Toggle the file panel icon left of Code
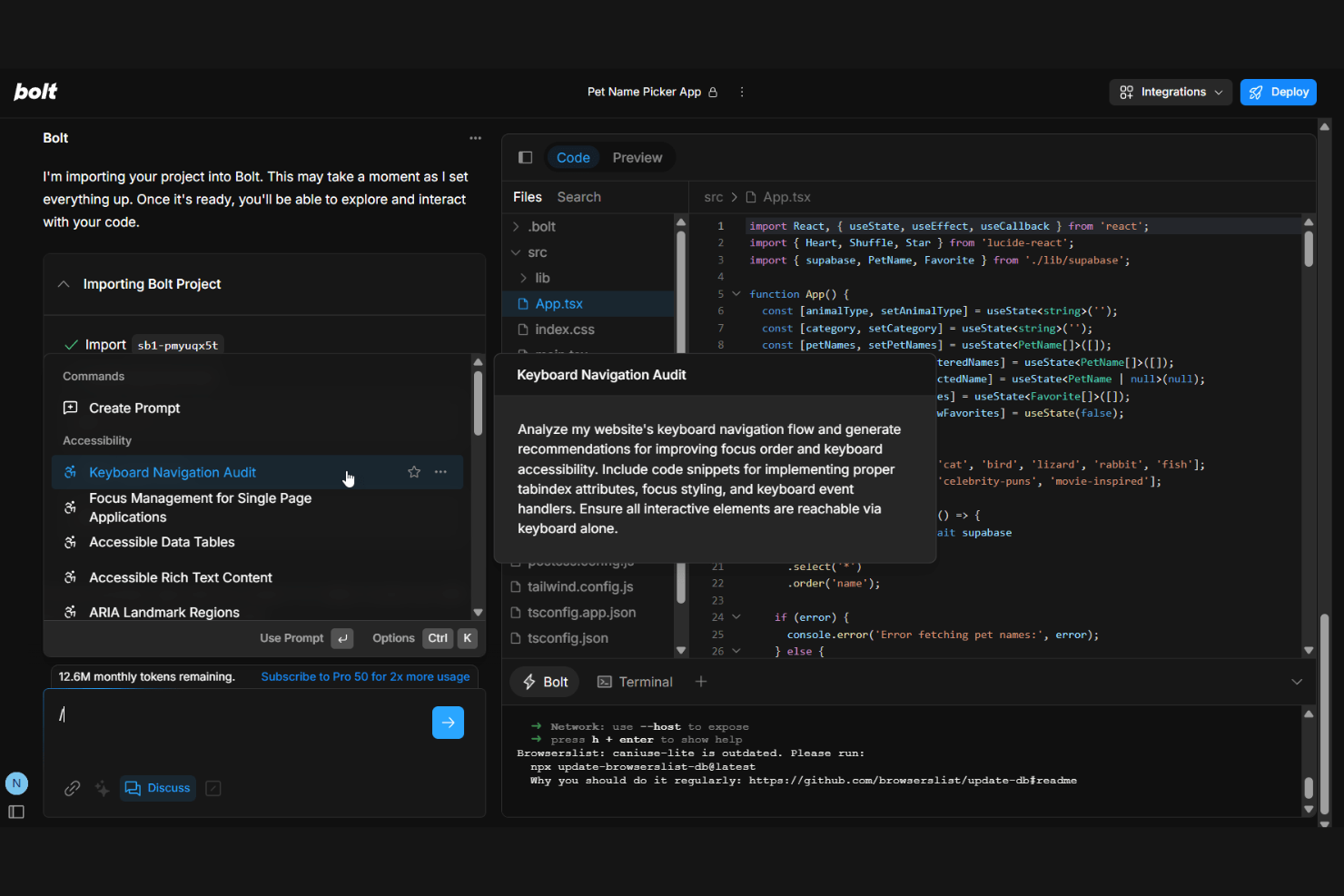 pyautogui.click(x=525, y=158)
